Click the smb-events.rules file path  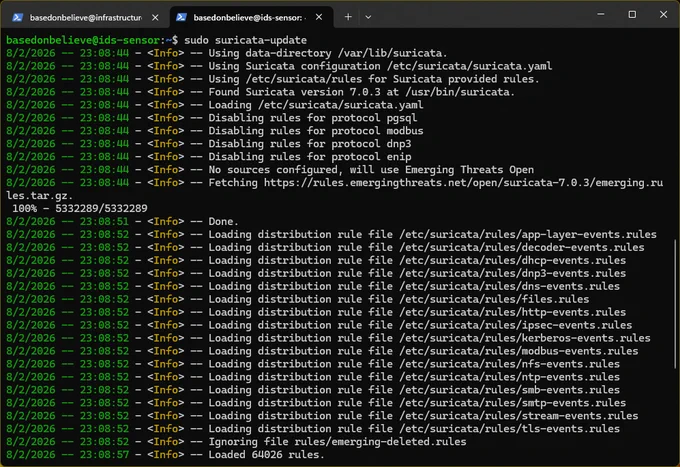pyautogui.click(x=510, y=390)
